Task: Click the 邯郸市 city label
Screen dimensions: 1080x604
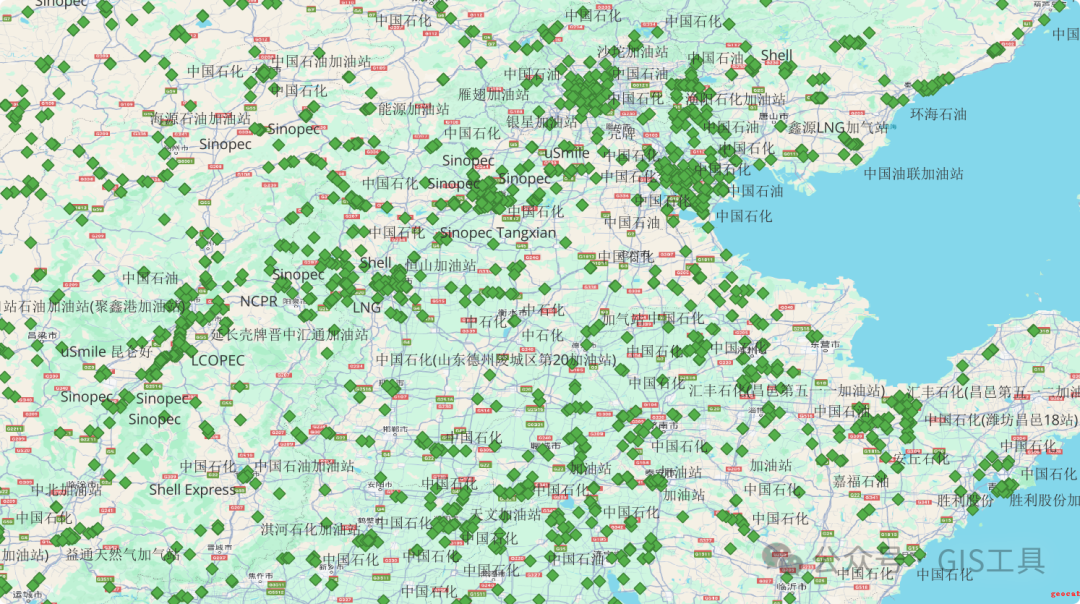Action: 393,430
